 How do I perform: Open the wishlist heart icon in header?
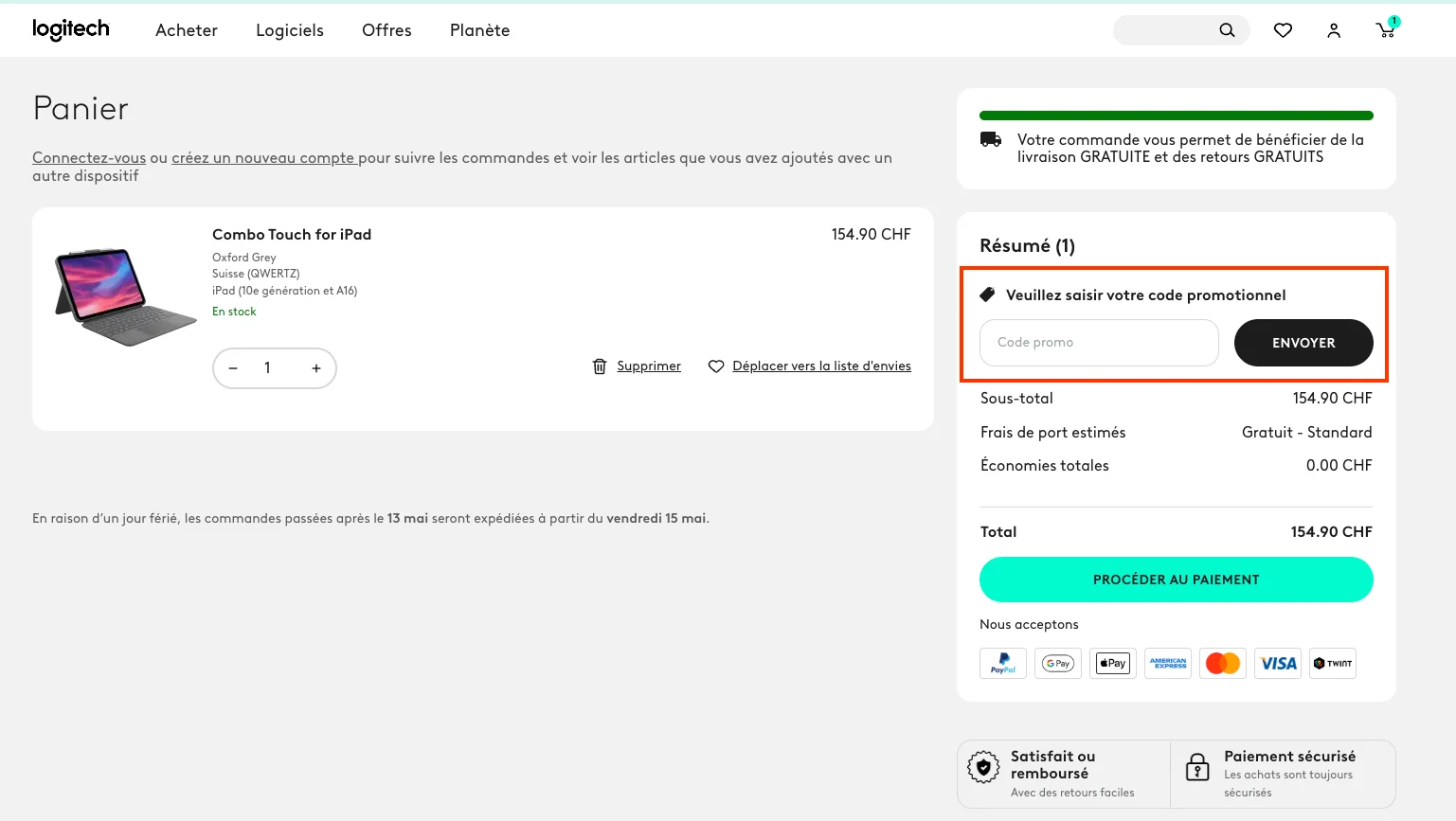1283,30
